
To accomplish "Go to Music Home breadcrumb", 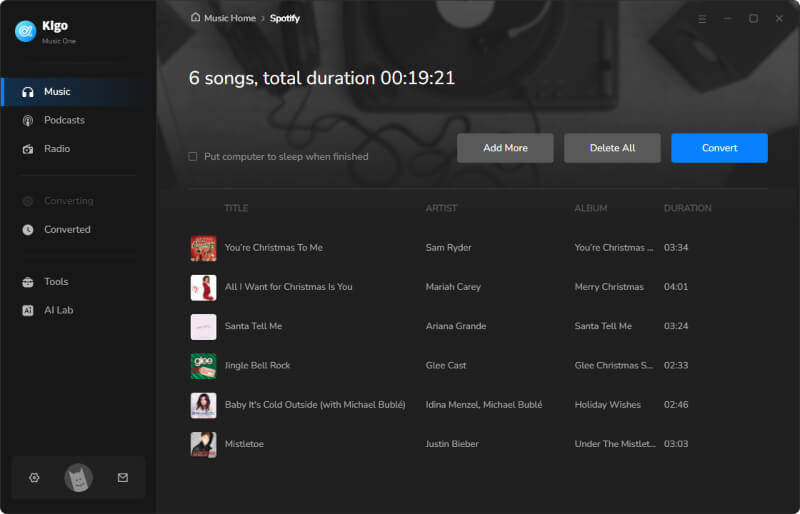I will tap(230, 18).
